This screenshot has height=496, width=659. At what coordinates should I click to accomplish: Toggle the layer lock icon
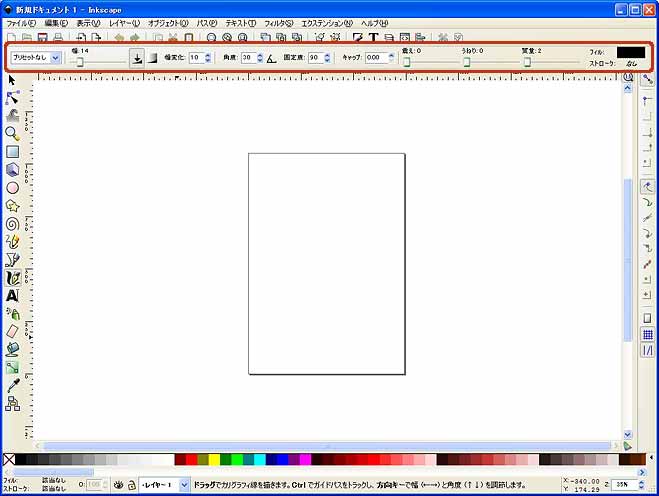[x=130, y=484]
